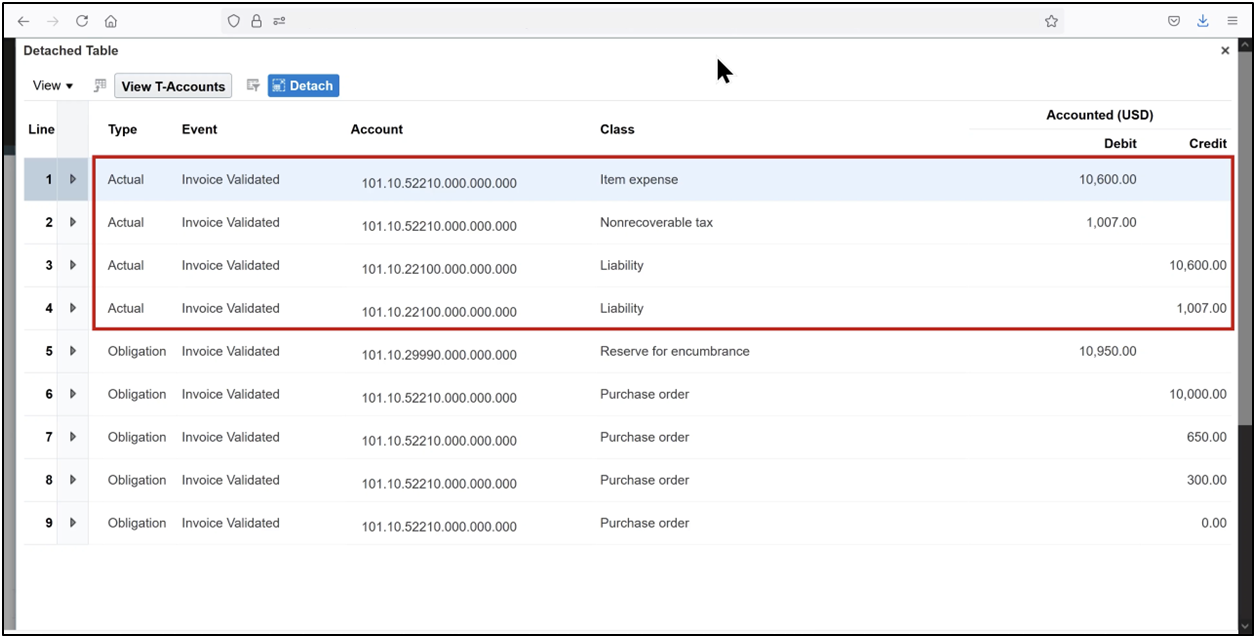Click the Accounted (USD) column header
This screenshot has width=1256, height=640.
1100,114
